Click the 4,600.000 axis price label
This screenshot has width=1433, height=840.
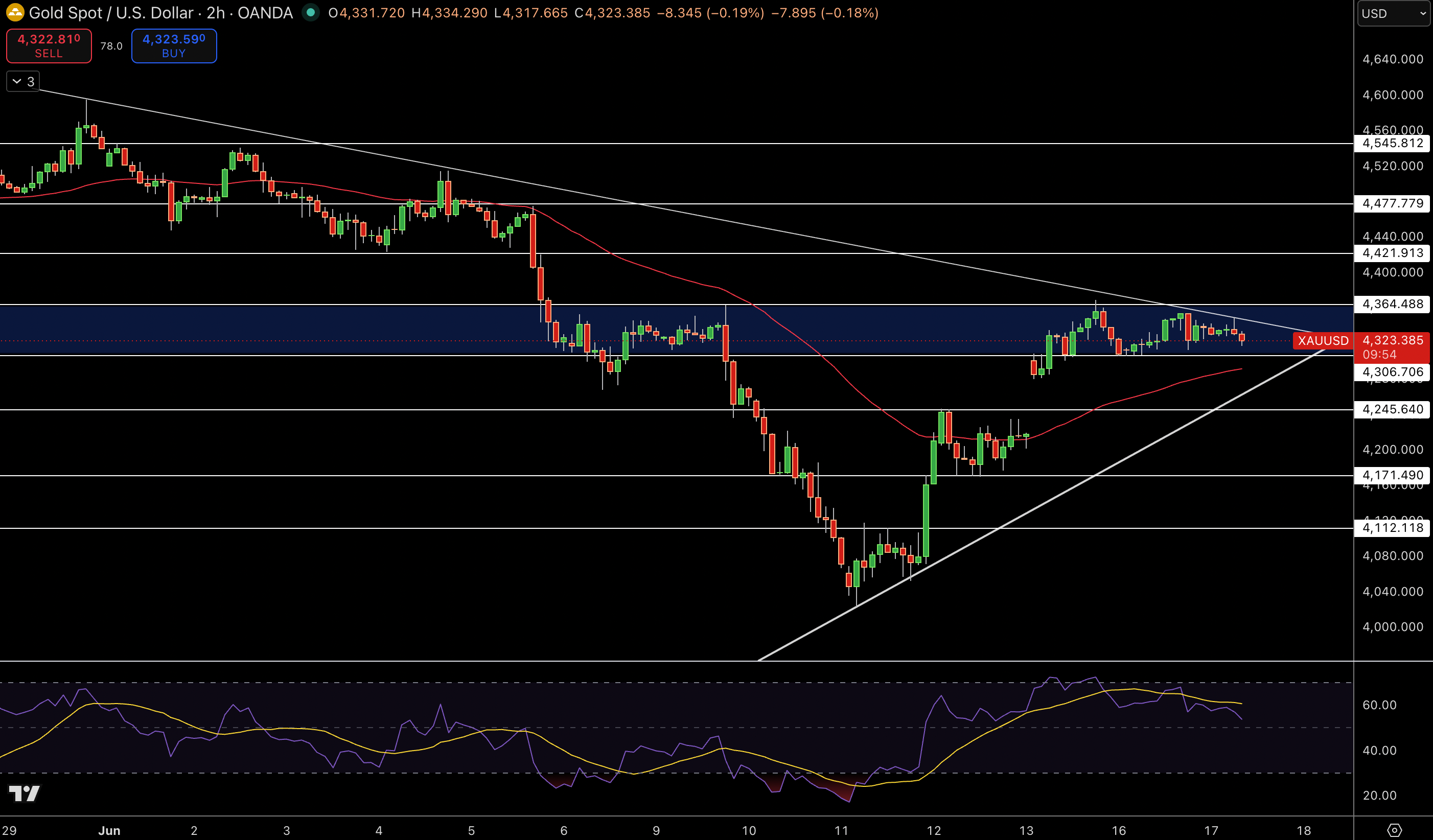click(1393, 95)
